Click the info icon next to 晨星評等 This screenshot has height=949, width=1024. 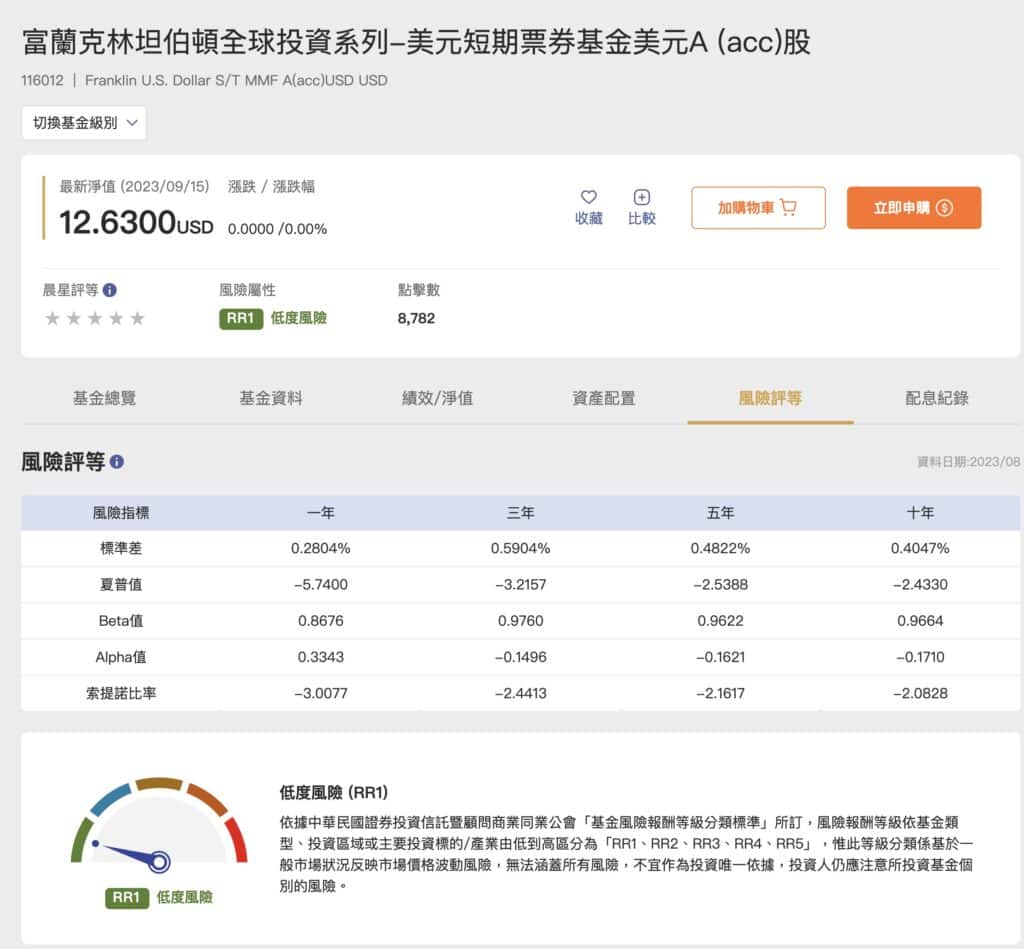[110, 291]
